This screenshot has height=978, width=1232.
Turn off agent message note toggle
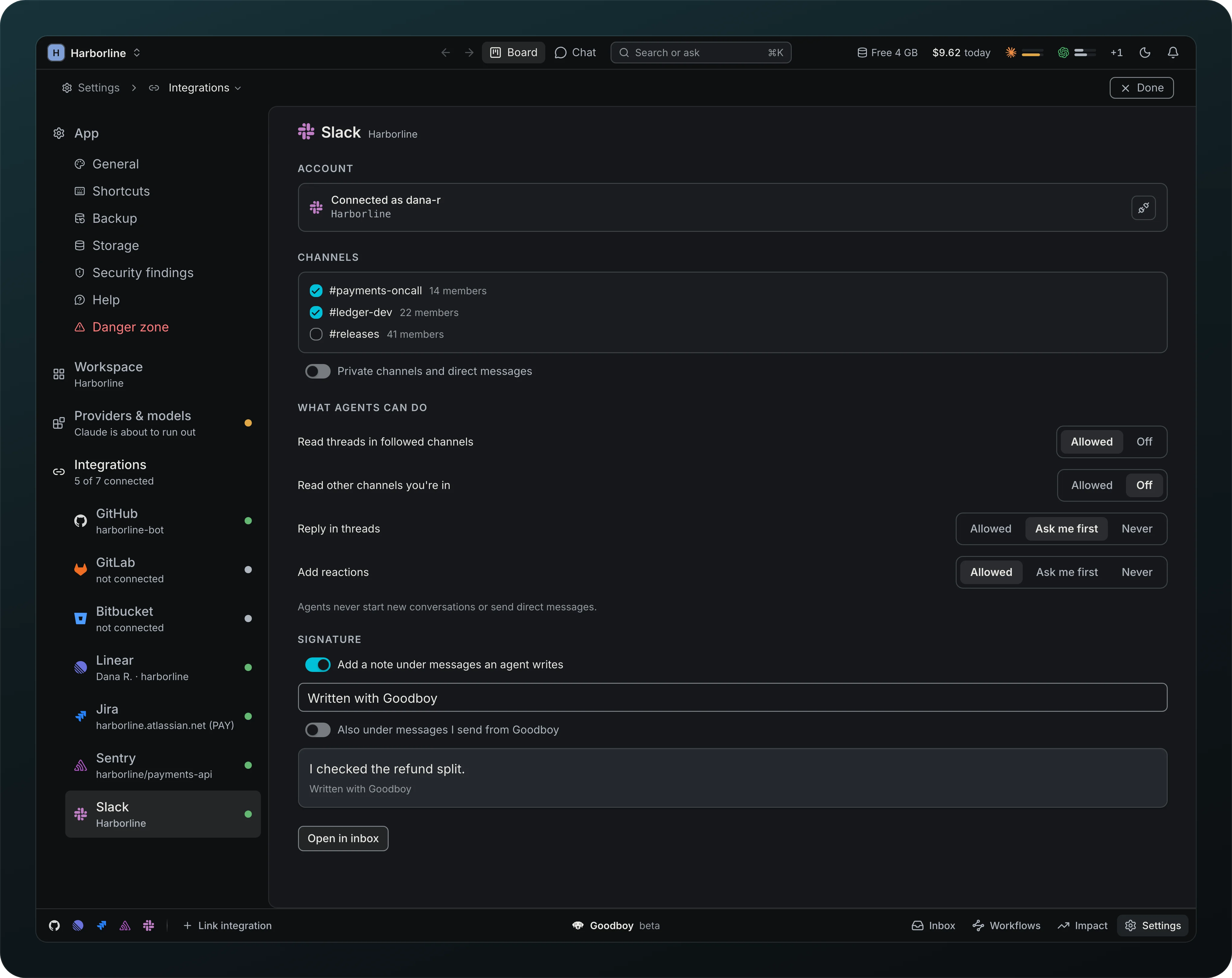tap(318, 664)
